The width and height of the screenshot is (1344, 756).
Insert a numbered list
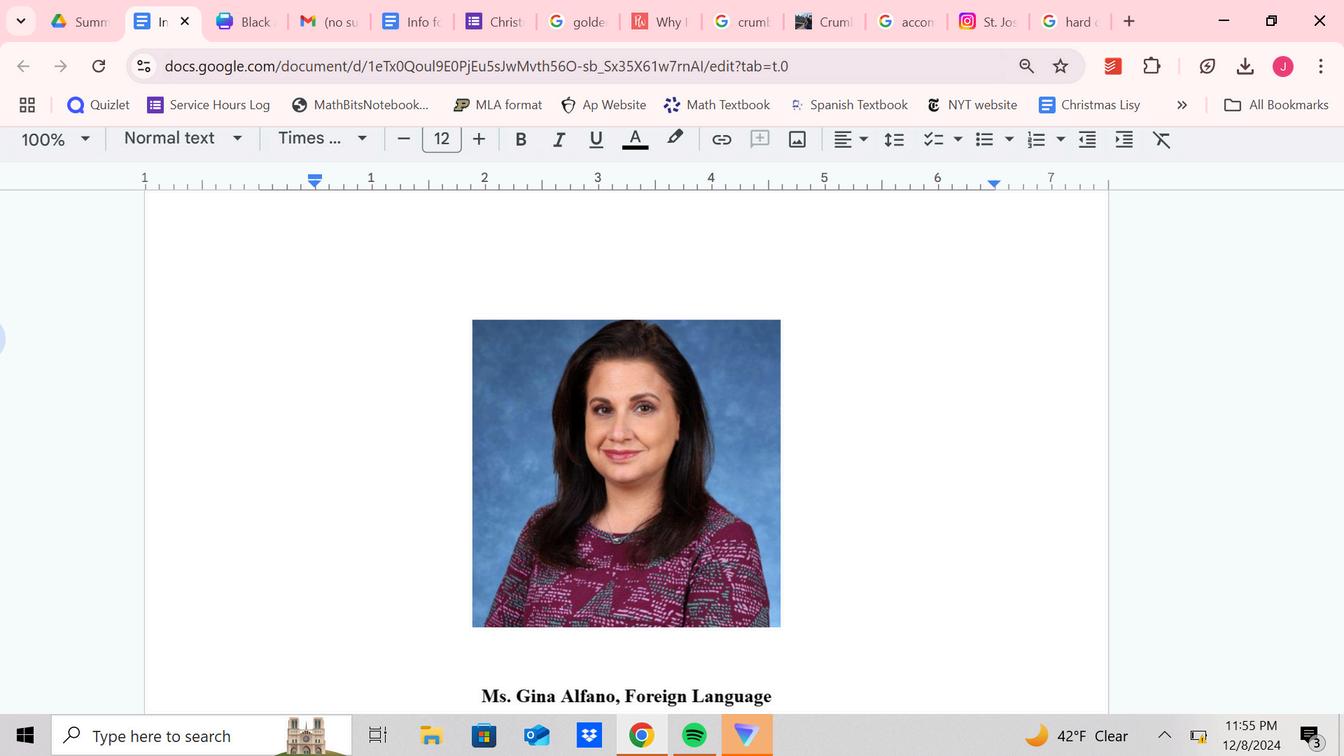point(1036,139)
